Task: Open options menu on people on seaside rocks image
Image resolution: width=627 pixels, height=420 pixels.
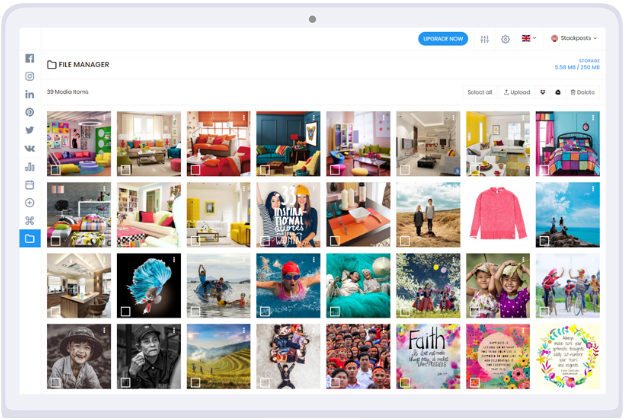Action: pos(593,189)
